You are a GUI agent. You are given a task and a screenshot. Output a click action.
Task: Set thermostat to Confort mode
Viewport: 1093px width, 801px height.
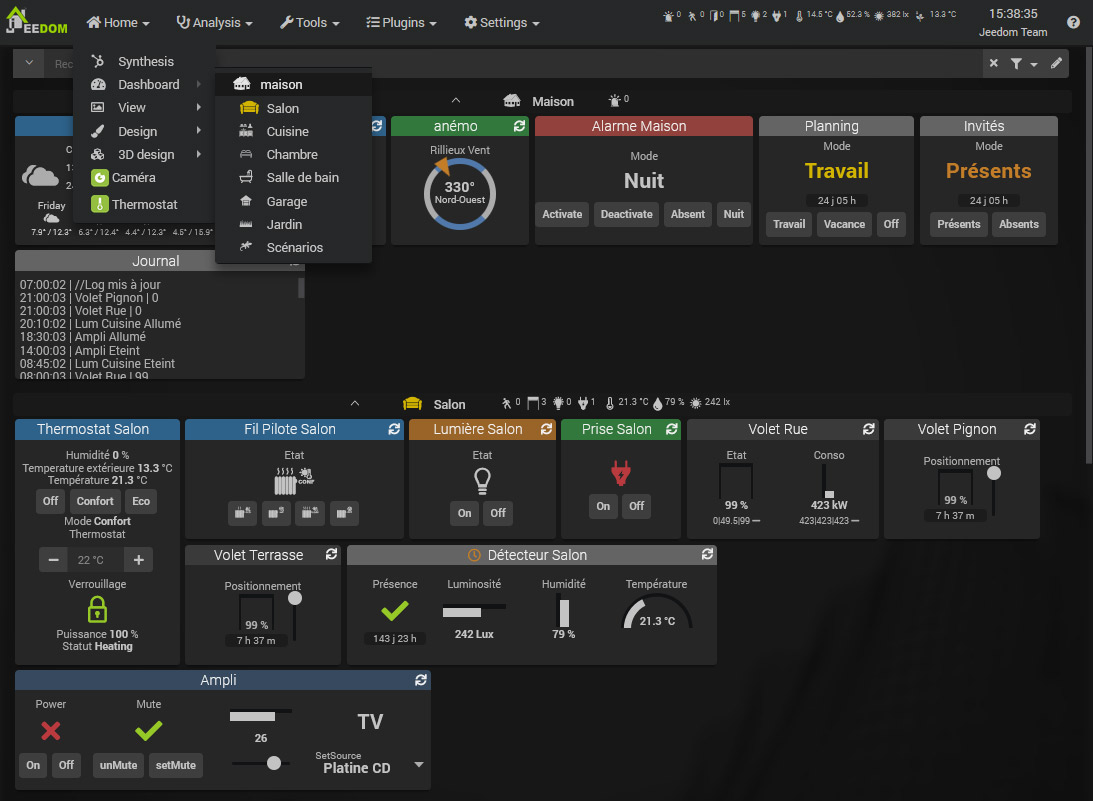coord(95,501)
